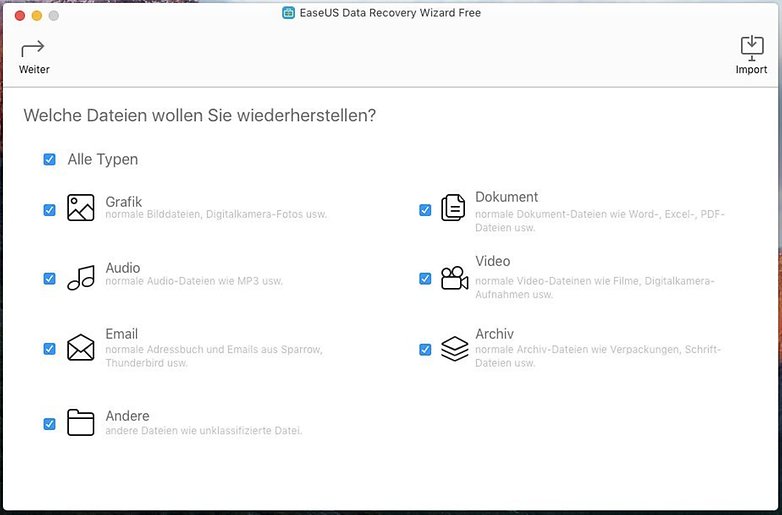The width and height of the screenshot is (782, 515).
Task: Click the Import monitor icon
Action: pos(752,48)
